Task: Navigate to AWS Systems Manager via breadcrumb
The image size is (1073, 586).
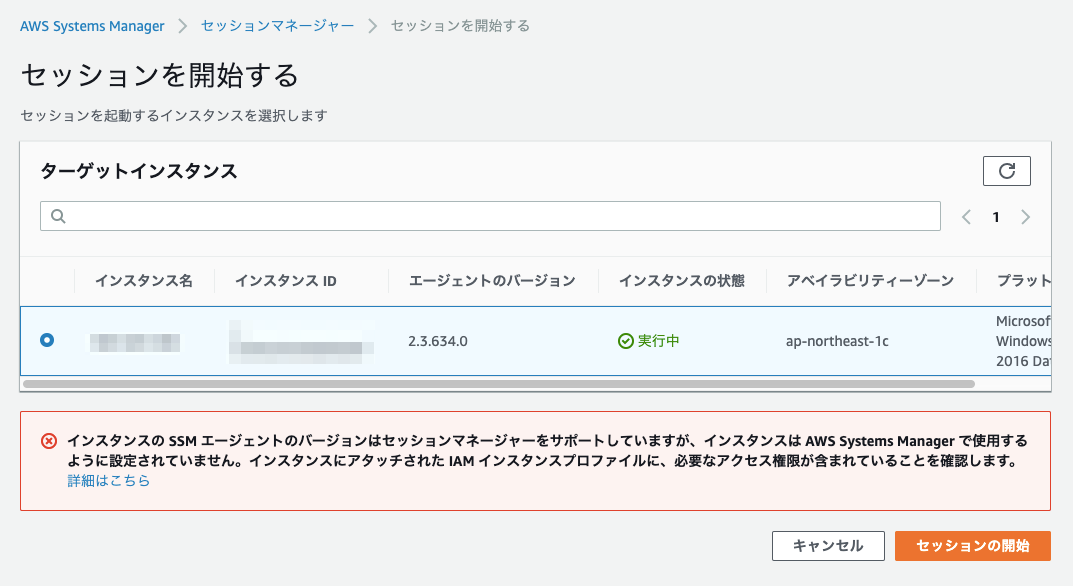Action: (92, 26)
